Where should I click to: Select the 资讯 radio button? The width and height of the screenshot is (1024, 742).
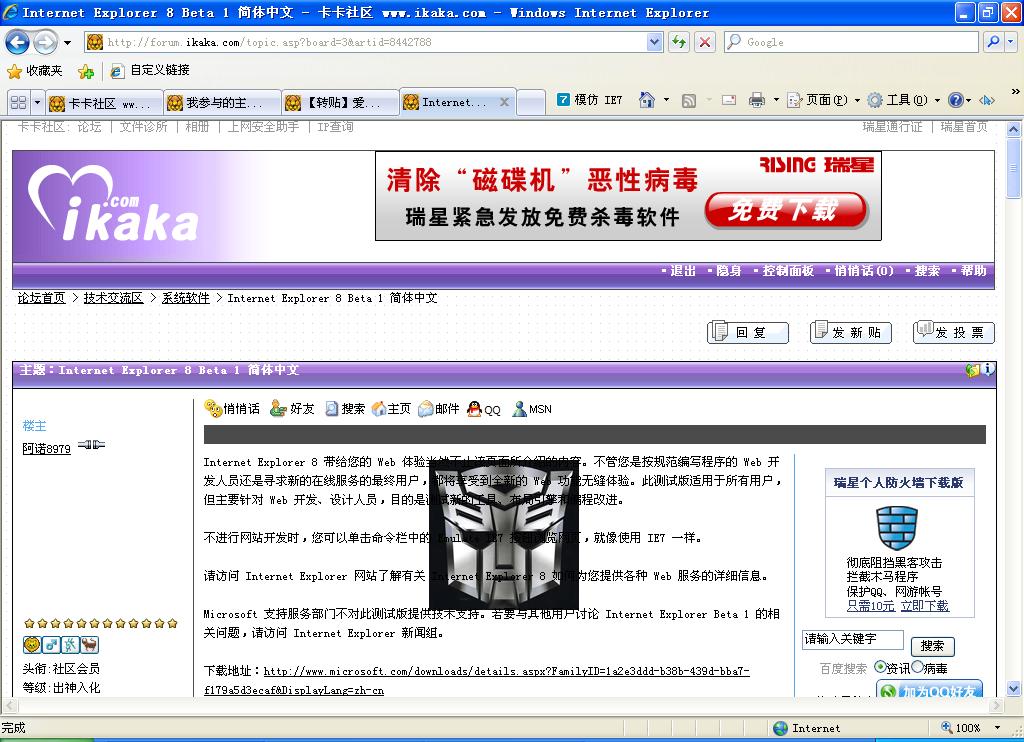pyautogui.click(x=880, y=667)
